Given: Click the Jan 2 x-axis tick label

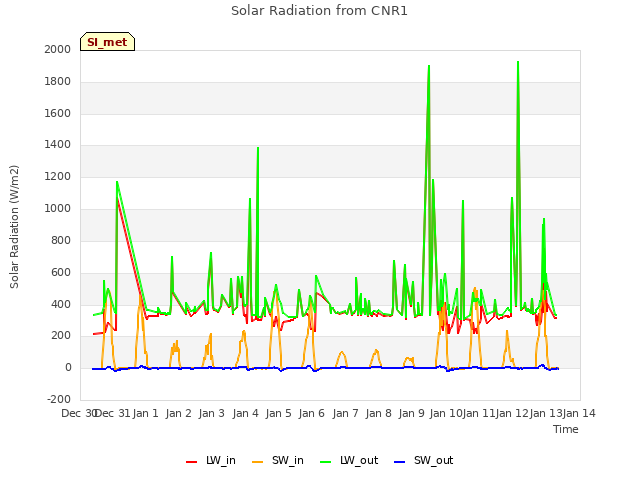Looking at the screenshot, I should (x=179, y=413).
